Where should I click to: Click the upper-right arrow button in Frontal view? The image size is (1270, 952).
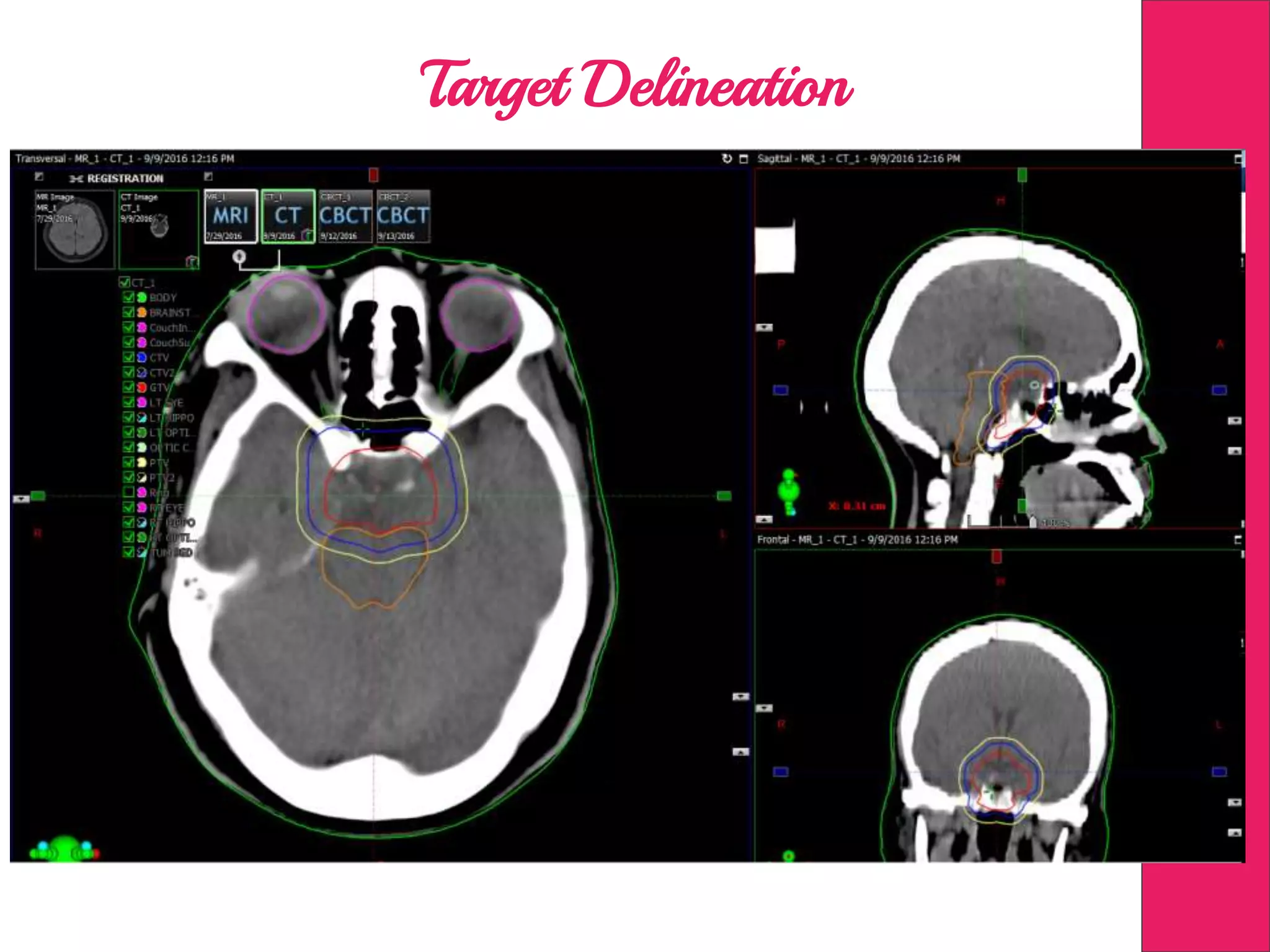tap(1235, 803)
